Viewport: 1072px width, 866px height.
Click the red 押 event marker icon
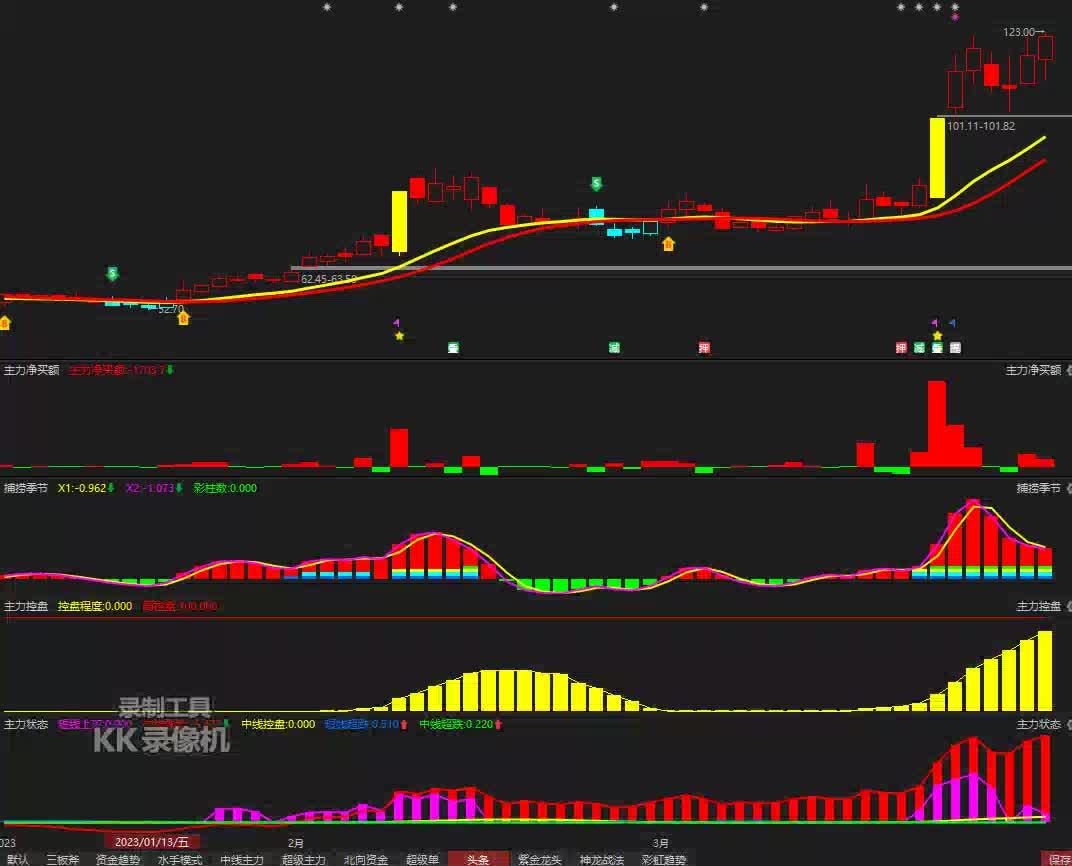[704, 348]
